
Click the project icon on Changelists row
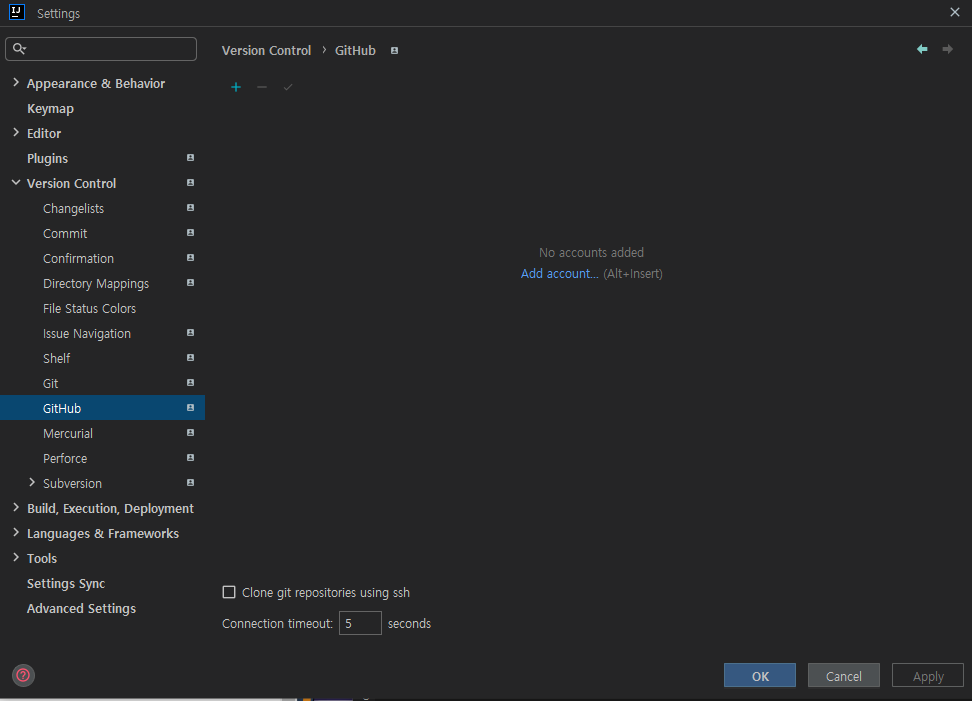tap(190, 208)
